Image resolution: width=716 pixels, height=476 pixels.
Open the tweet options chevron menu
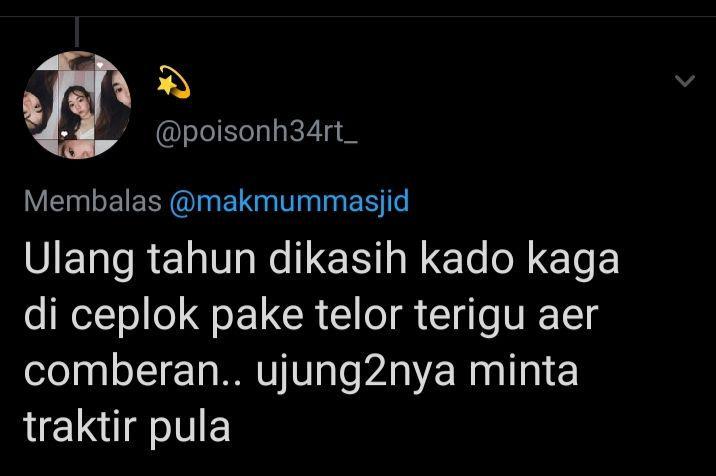(685, 81)
